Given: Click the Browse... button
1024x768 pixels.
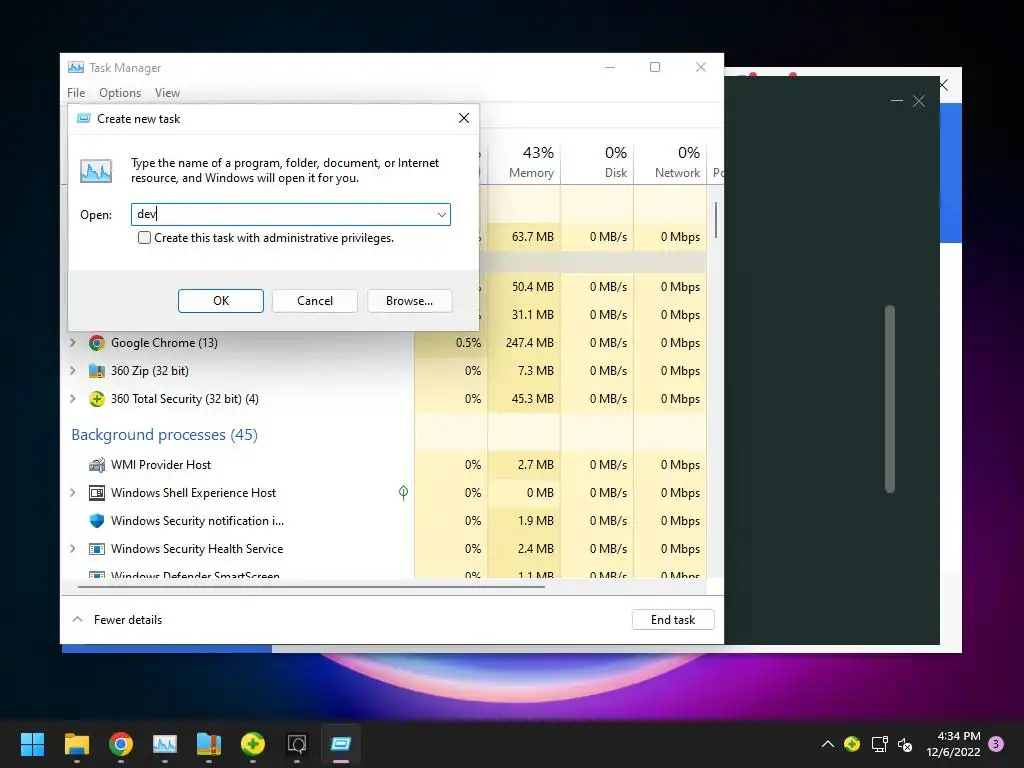Looking at the screenshot, I should [409, 301].
